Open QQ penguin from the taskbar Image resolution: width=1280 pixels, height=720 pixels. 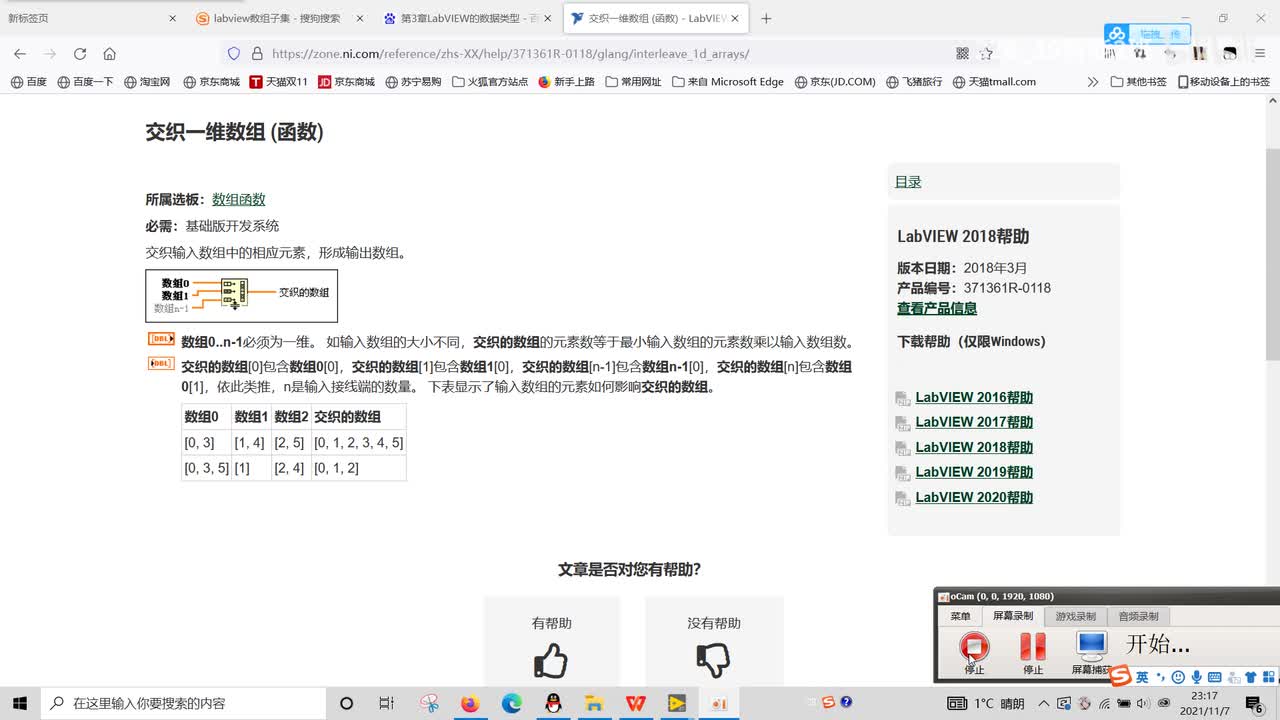(x=553, y=703)
